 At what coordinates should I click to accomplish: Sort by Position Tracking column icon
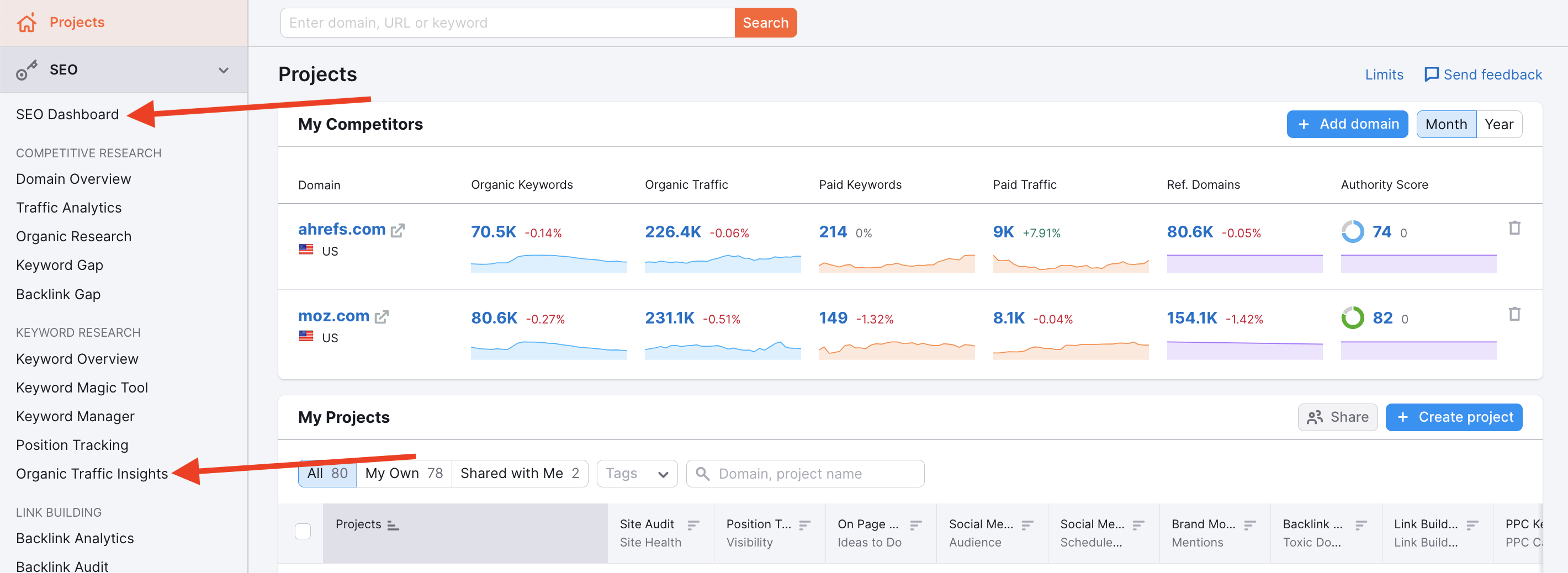tap(804, 525)
